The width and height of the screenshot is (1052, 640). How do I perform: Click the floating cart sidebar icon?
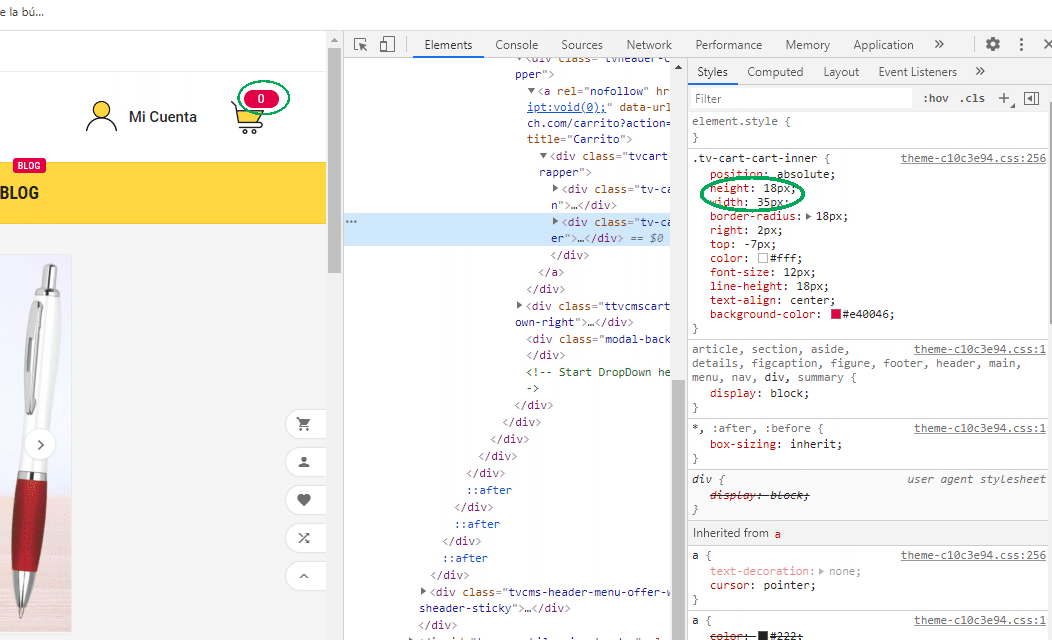(x=304, y=424)
